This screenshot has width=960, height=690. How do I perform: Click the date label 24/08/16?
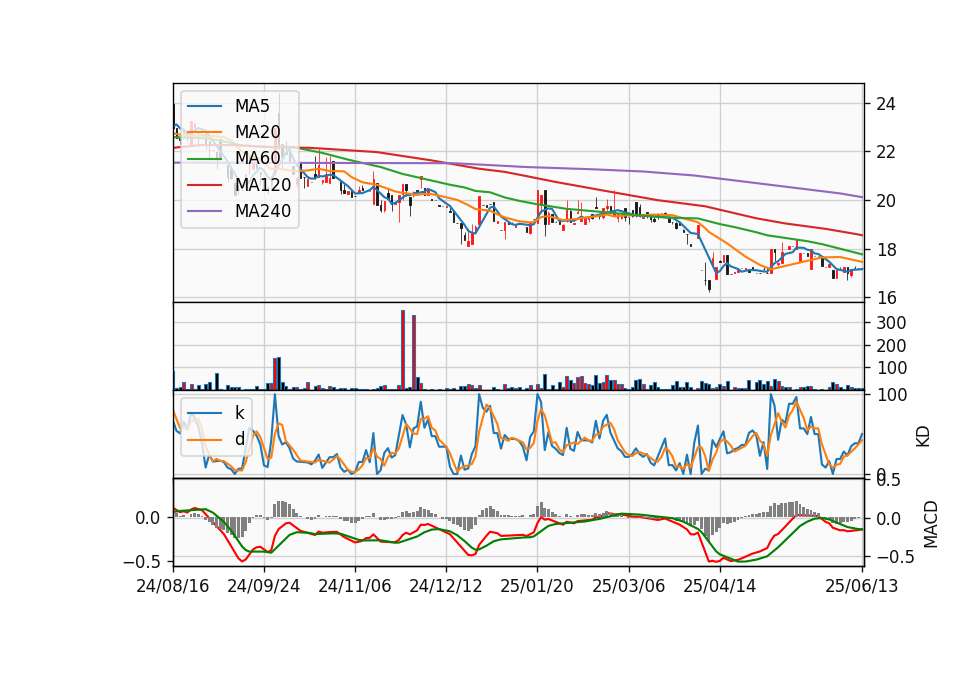173,586
